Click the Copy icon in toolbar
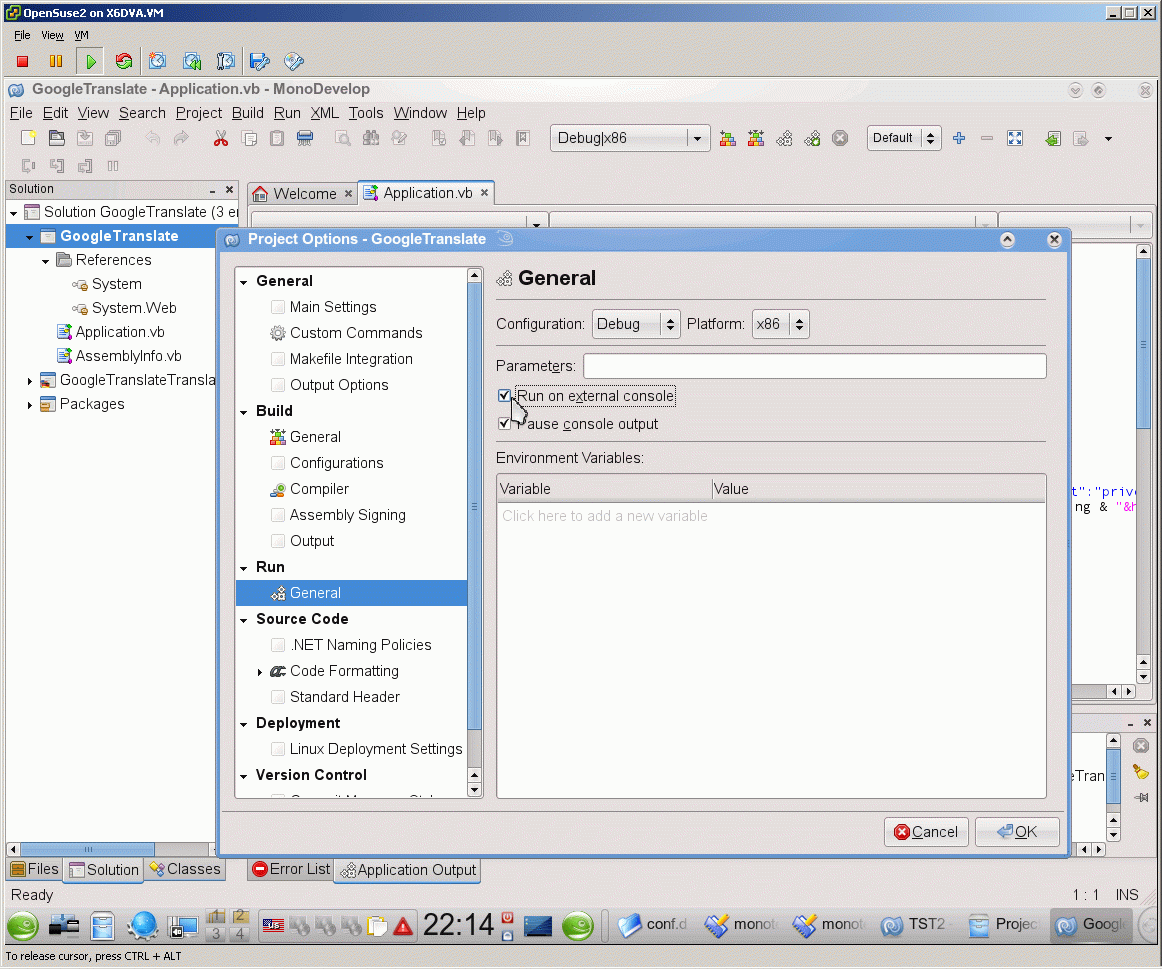The image size is (1162, 969). point(249,138)
